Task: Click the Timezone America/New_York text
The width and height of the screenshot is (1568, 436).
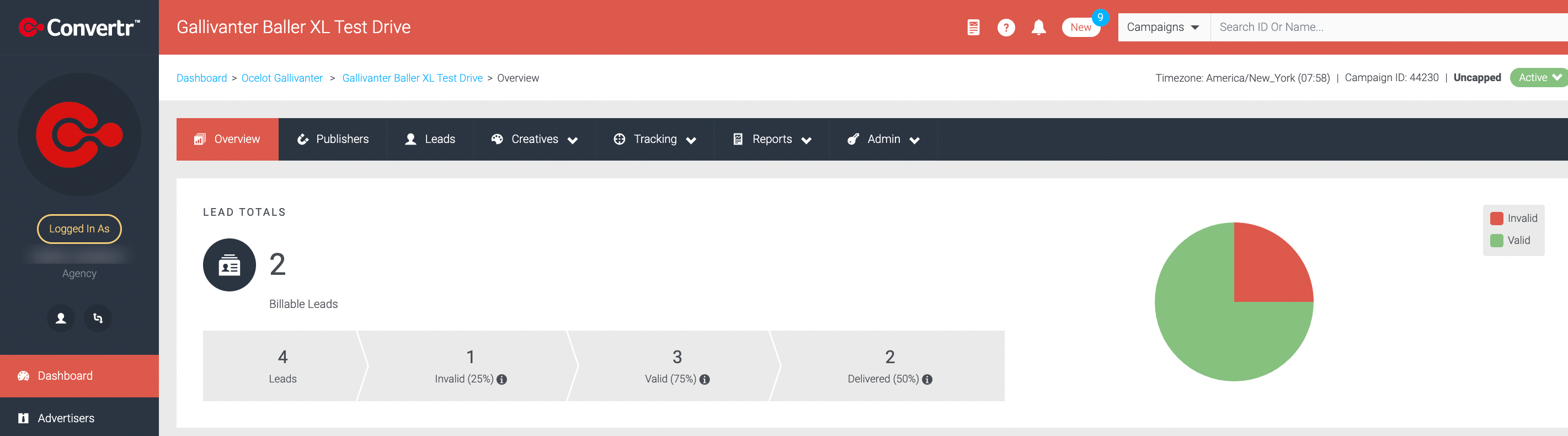Action: click(1242, 78)
